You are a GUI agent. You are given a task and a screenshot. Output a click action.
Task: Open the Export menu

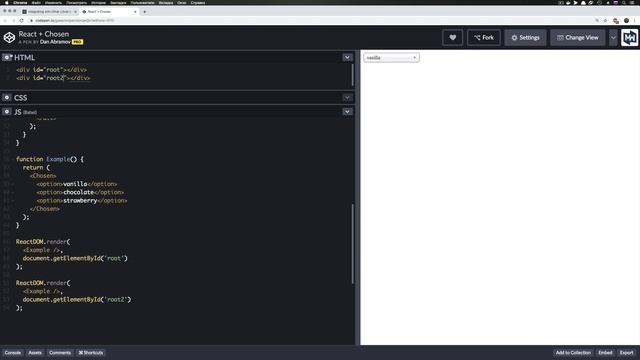tap(627, 353)
